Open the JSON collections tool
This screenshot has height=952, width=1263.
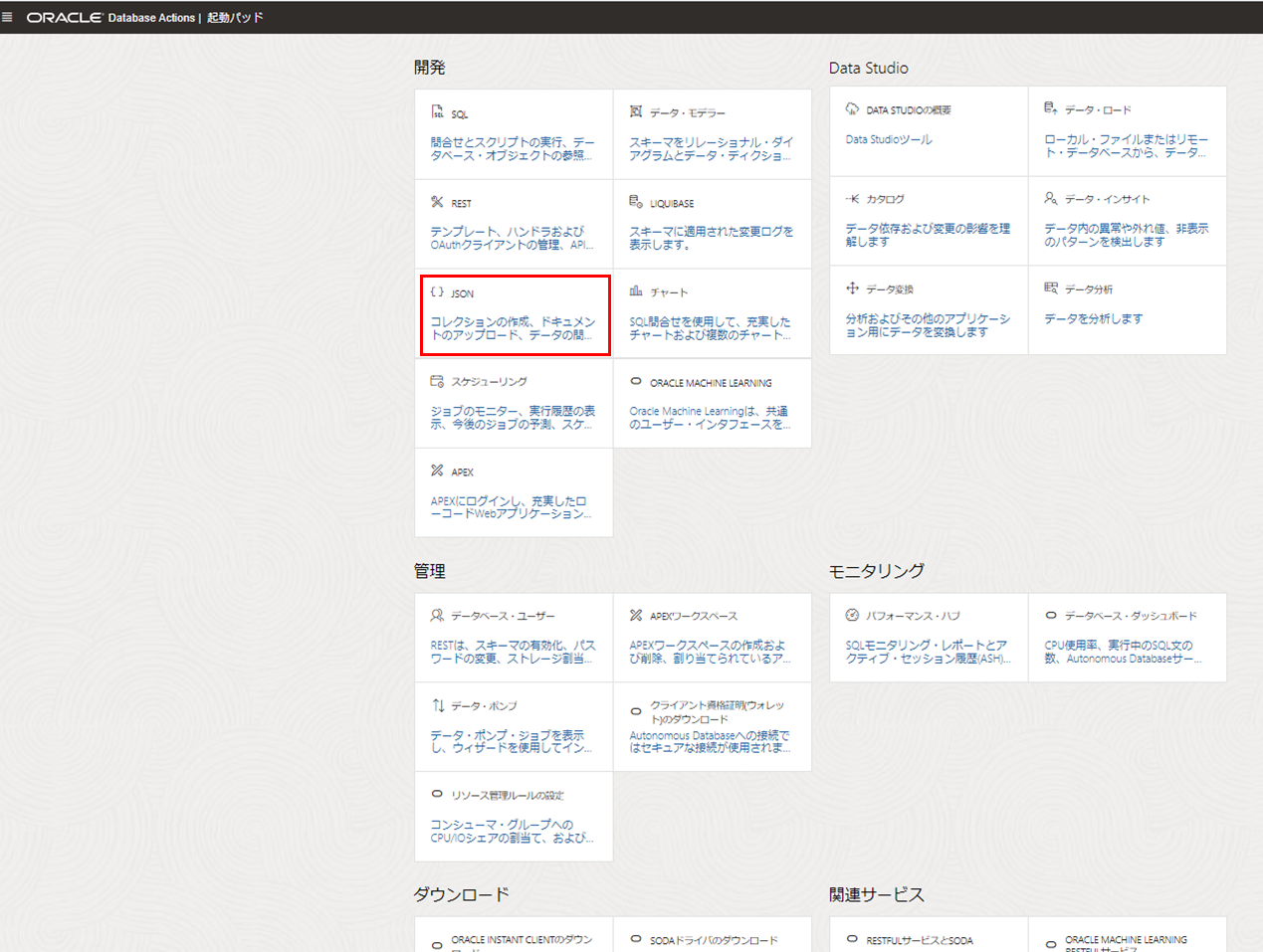[x=514, y=314]
